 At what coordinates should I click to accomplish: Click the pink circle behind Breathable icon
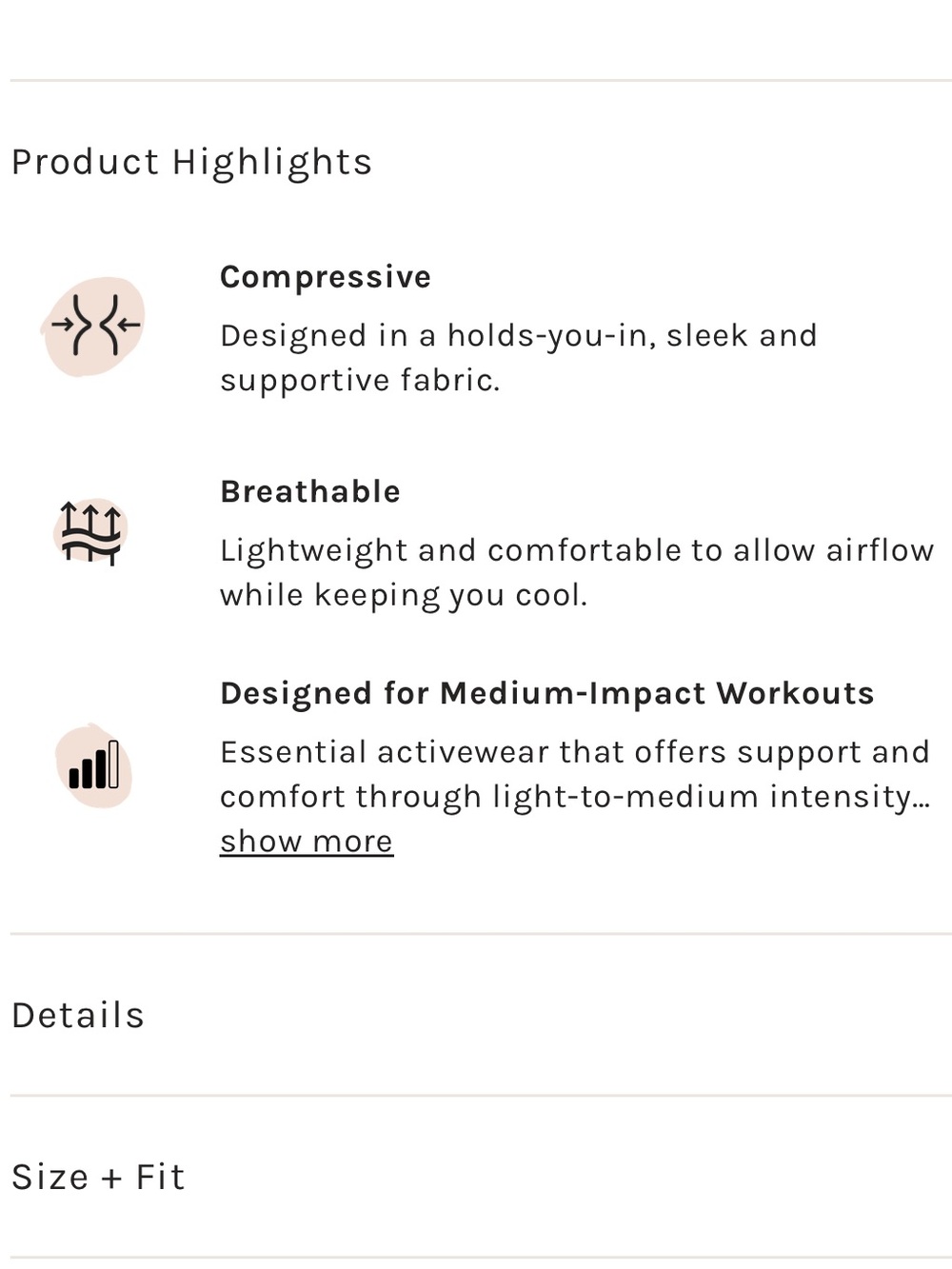[x=91, y=530]
